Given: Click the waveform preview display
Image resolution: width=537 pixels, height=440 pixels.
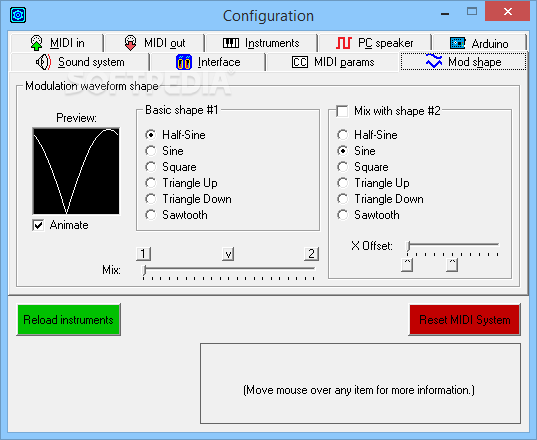Looking at the screenshot, I should click(76, 171).
